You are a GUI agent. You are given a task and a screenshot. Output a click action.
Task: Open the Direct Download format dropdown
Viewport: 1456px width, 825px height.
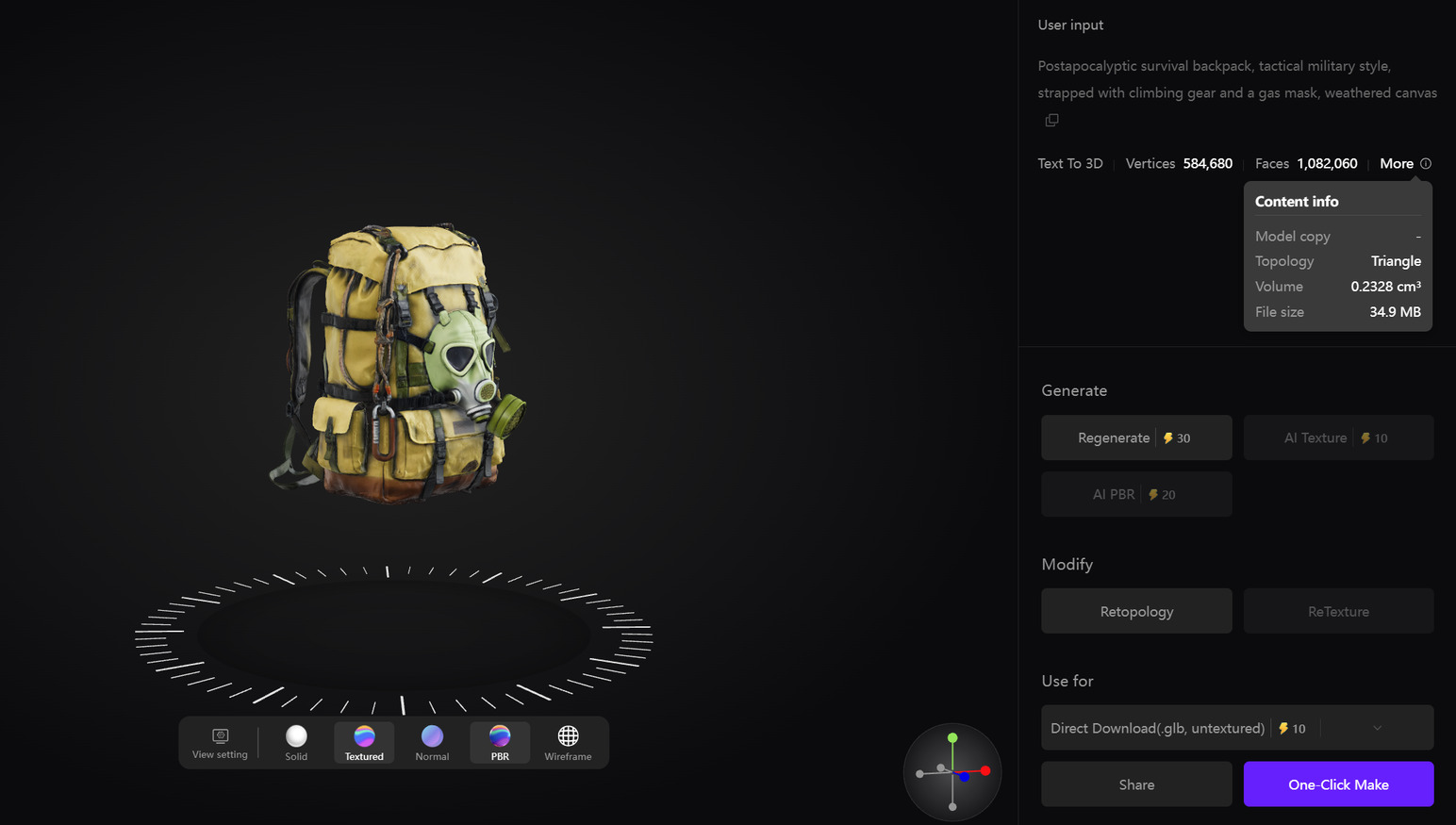(x=1377, y=727)
